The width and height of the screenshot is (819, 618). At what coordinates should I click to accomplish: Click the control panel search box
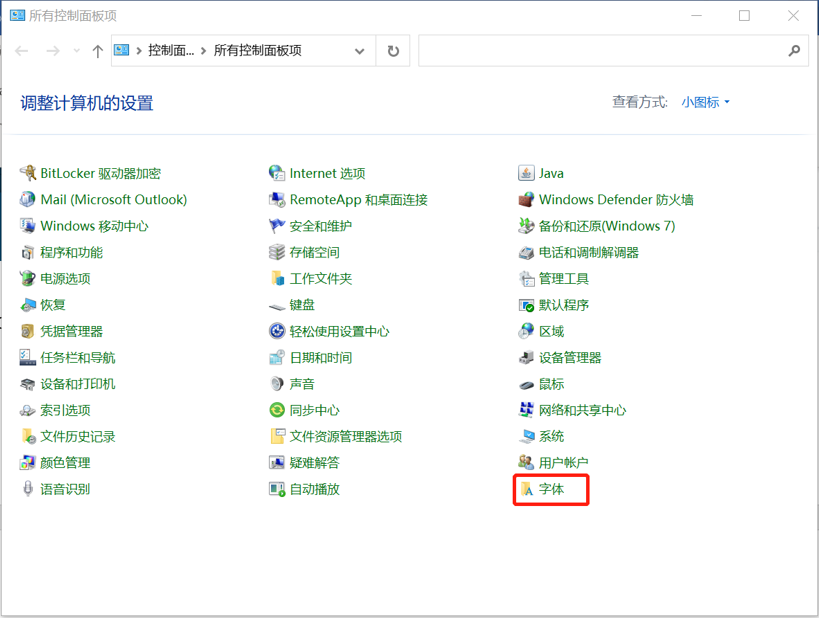tap(613, 51)
